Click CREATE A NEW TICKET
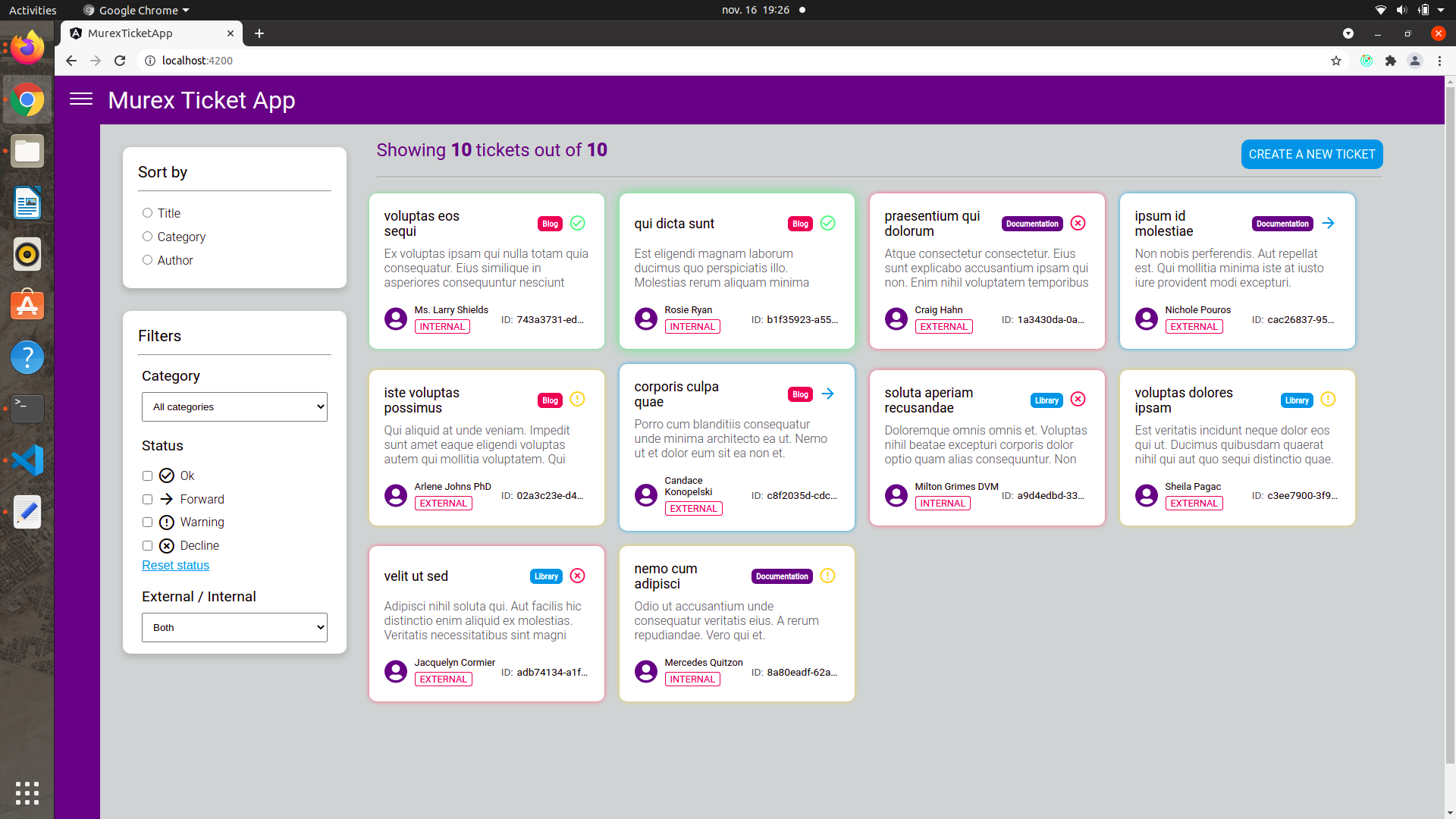1456x819 pixels. [x=1312, y=154]
